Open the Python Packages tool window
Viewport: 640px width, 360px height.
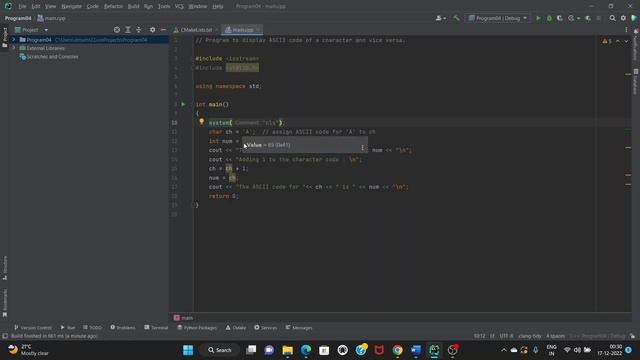(197, 328)
